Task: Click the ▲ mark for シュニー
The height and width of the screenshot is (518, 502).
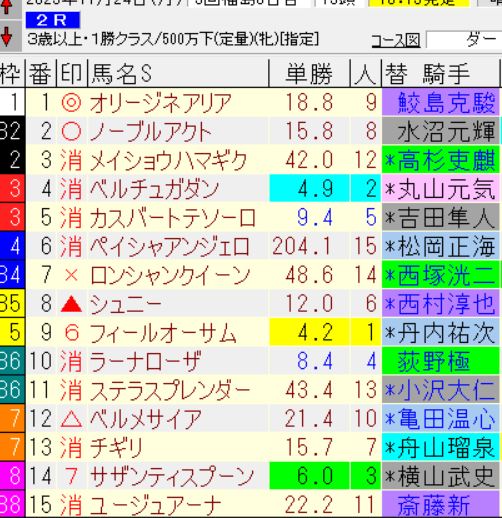Action: point(72,304)
